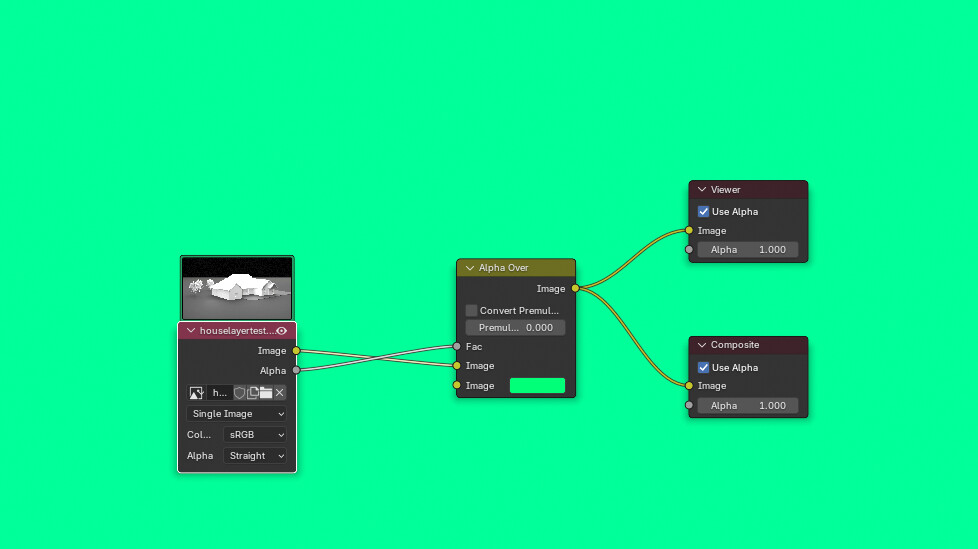The image size is (978, 549).
Task: Click the Image node's Alpha output socket
Action: click(x=296, y=371)
